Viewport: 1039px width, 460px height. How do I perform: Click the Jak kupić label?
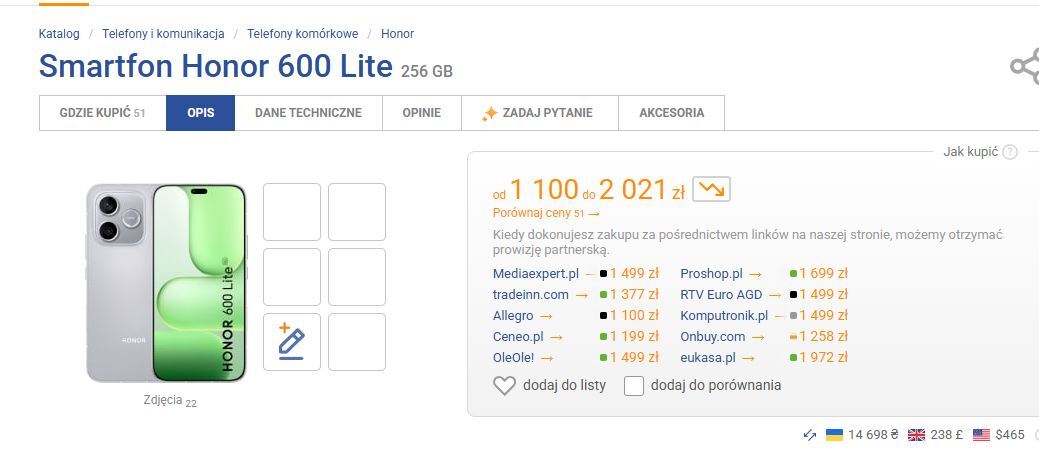click(970, 152)
